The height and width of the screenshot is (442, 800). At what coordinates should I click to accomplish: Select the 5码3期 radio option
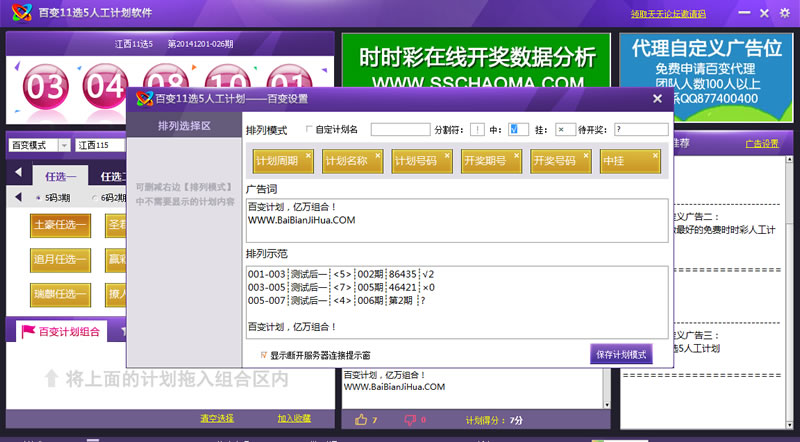pyautogui.click(x=38, y=198)
